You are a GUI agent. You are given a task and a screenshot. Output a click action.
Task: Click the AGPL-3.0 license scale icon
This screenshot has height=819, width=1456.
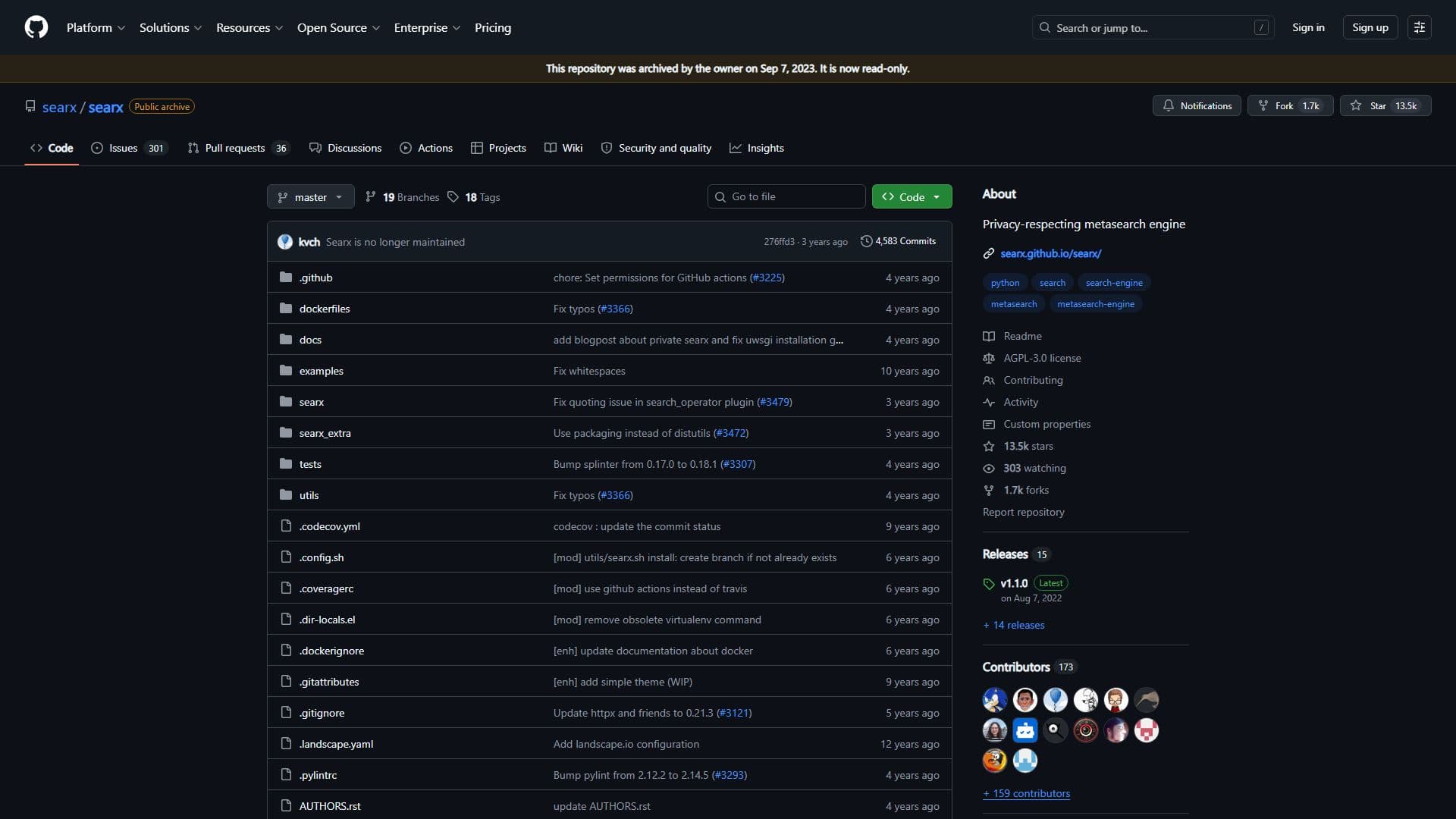[989, 358]
